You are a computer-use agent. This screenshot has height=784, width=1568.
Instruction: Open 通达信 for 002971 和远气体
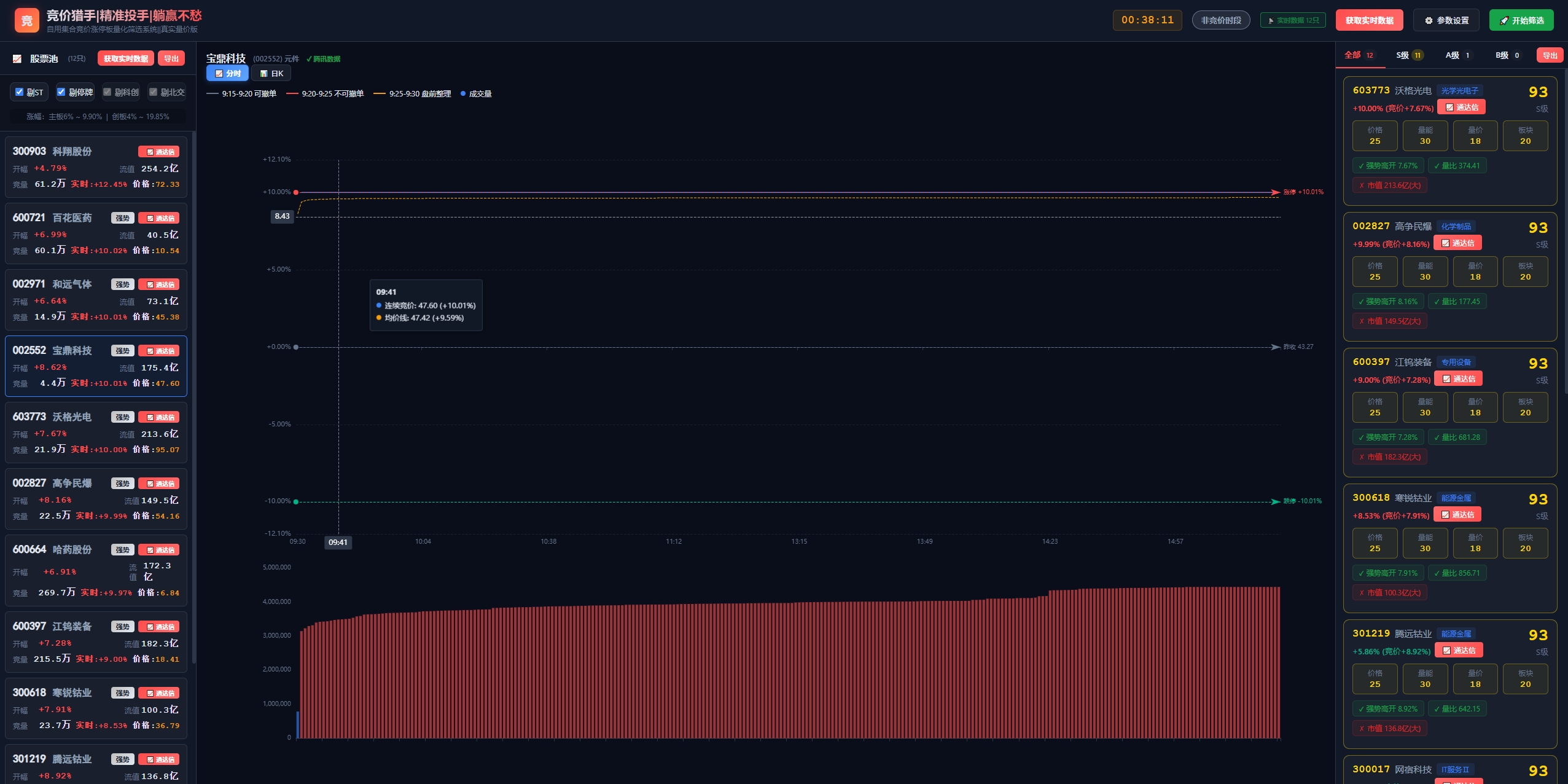click(x=158, y=284)
